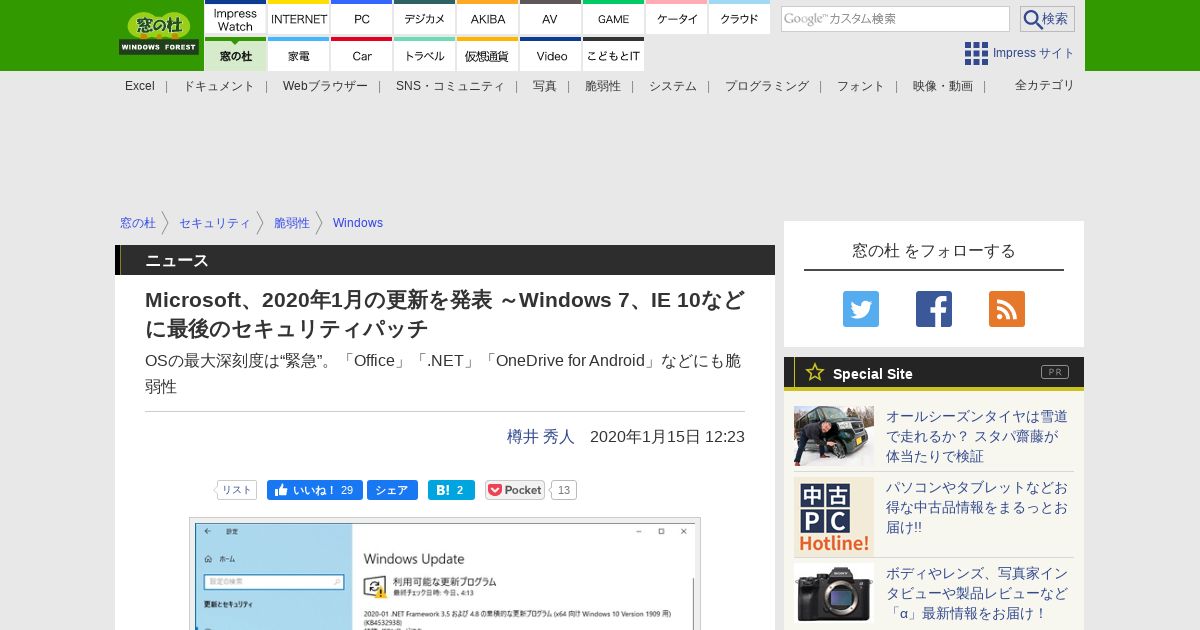Viewport: 1200px width, 630px height.
Task: Open the 家電 tab
Action: point(299,55)
